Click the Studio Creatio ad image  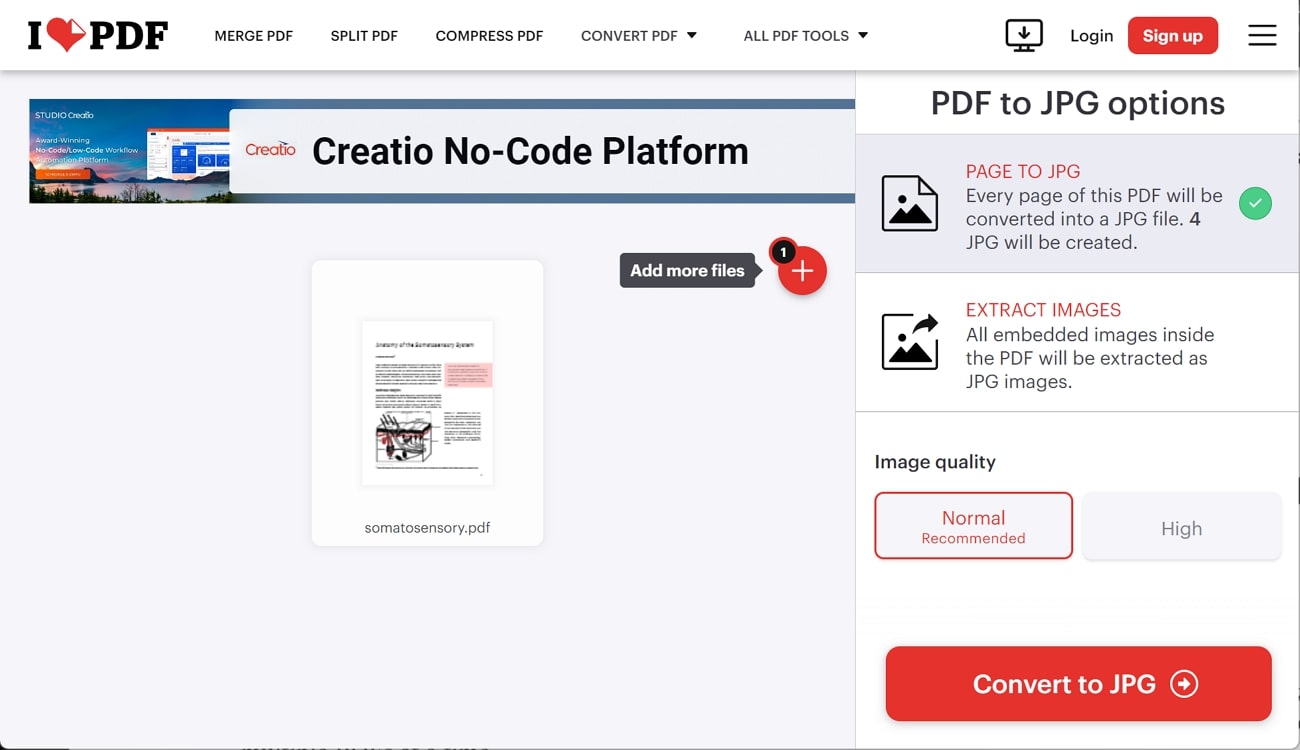coord(129,151)
